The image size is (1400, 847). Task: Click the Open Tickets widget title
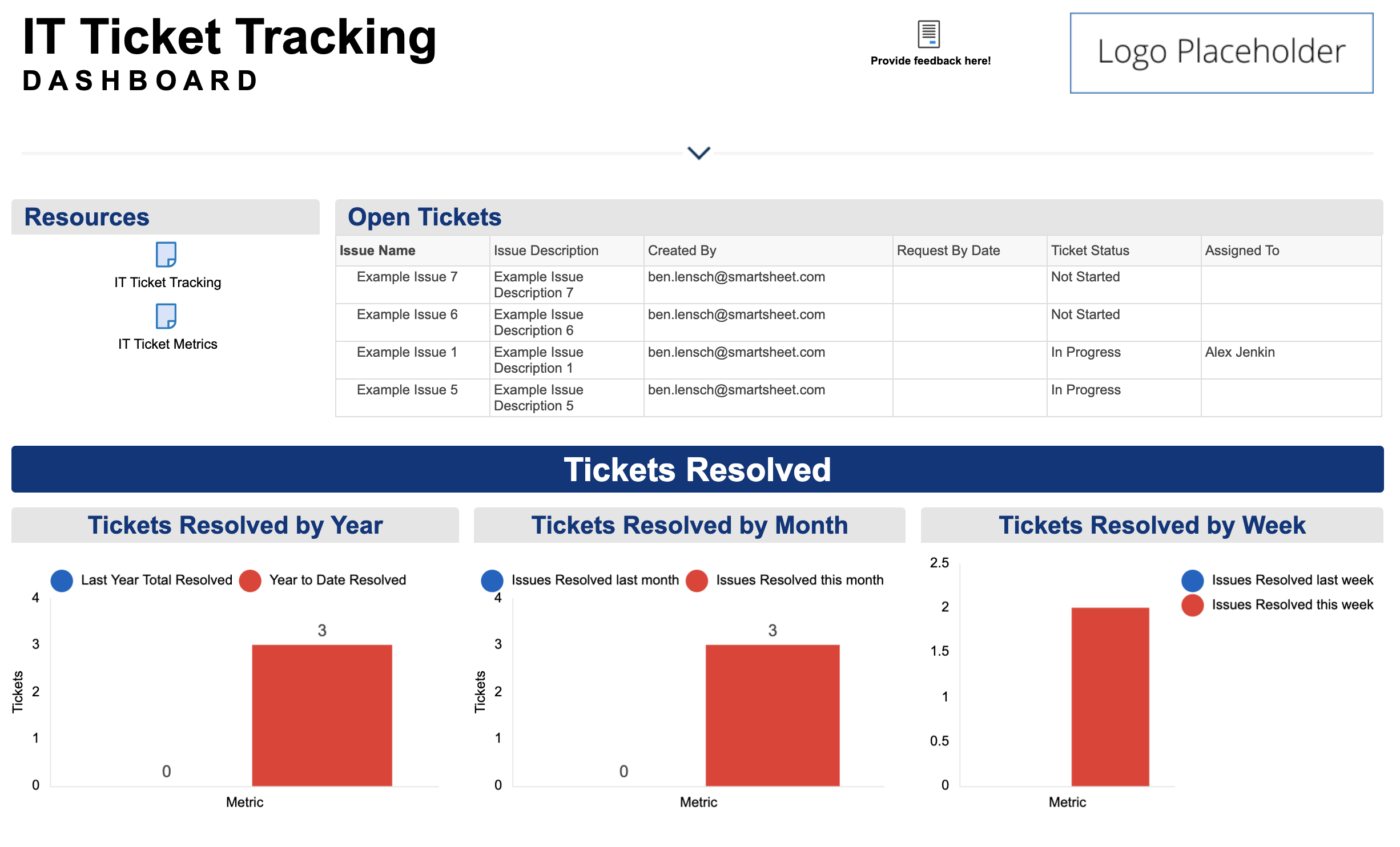click(x=424, y=217)
